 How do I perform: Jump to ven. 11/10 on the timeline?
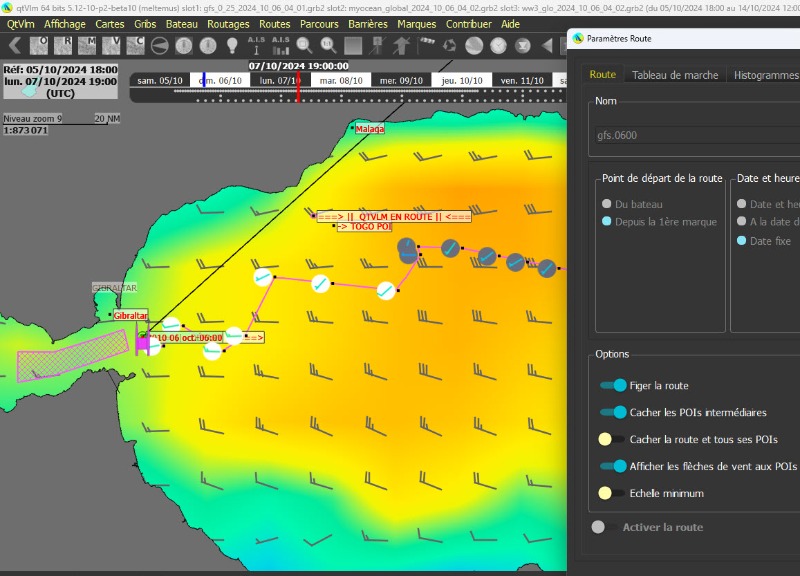(x=522, y=81)
